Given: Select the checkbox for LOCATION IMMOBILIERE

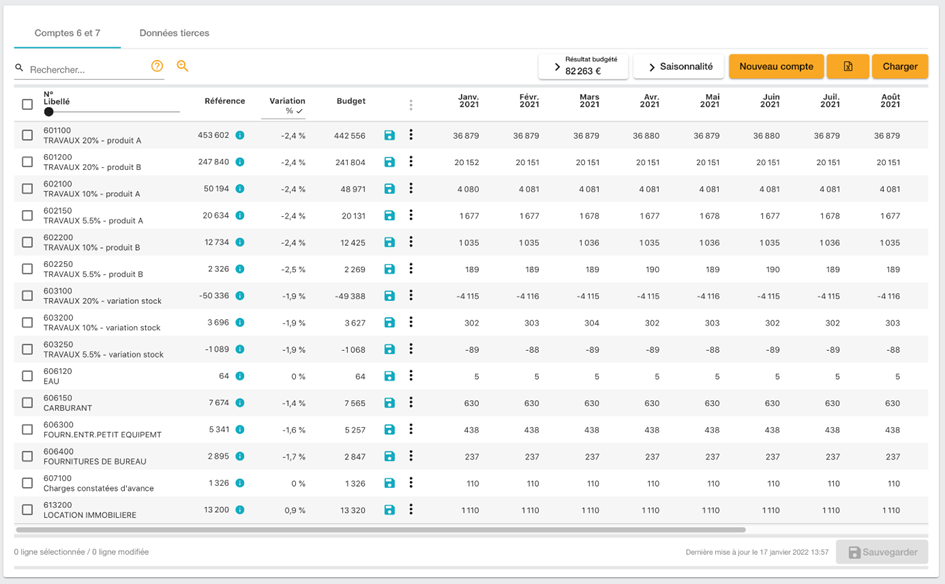Looking at the screenshot, I should pos(27,509).
